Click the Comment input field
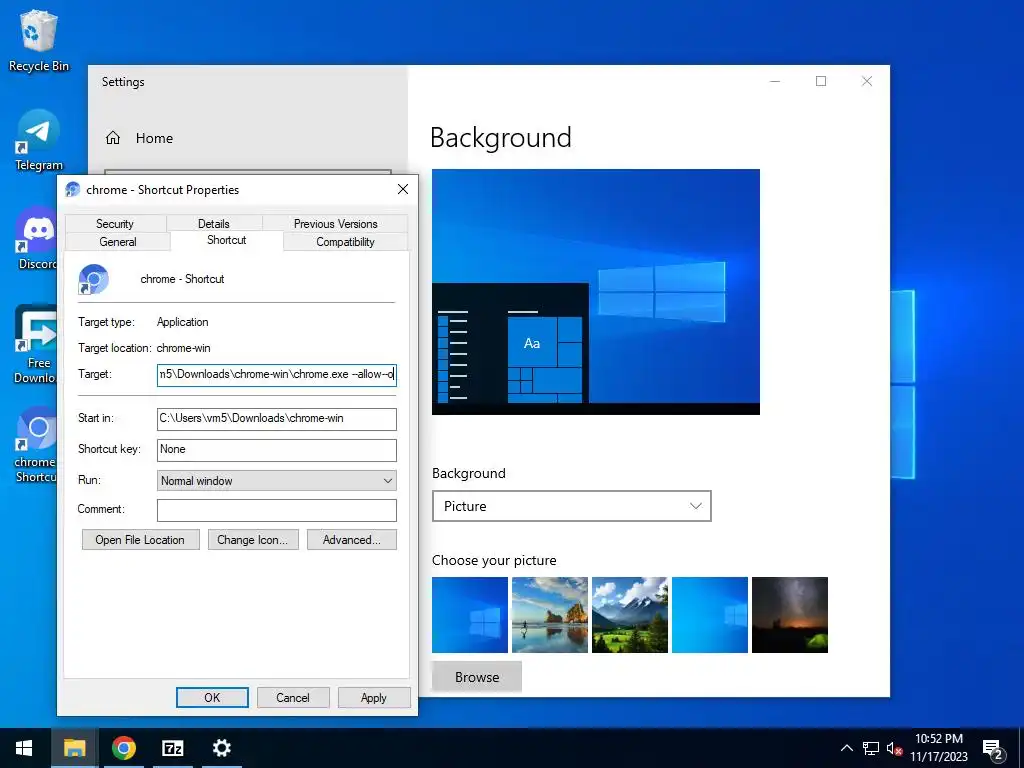Screen dimensions: 1024x768 [x=276, y=510]
